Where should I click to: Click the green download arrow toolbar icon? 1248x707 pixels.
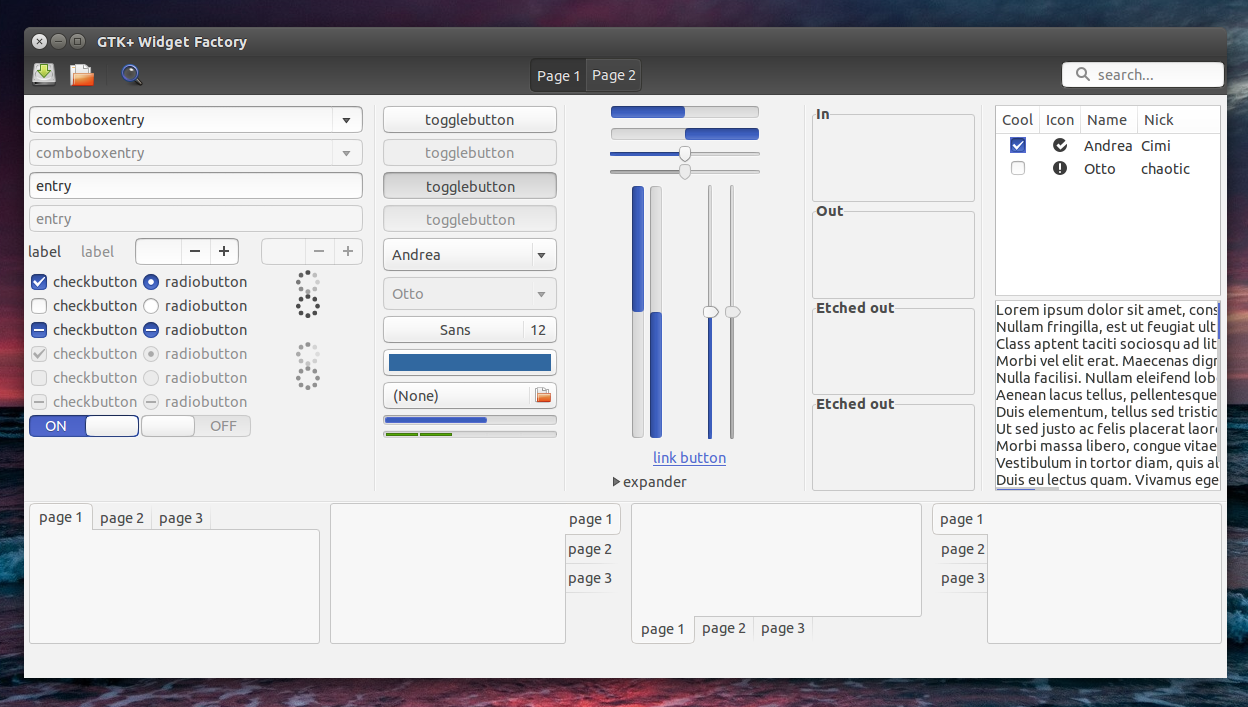44,74
